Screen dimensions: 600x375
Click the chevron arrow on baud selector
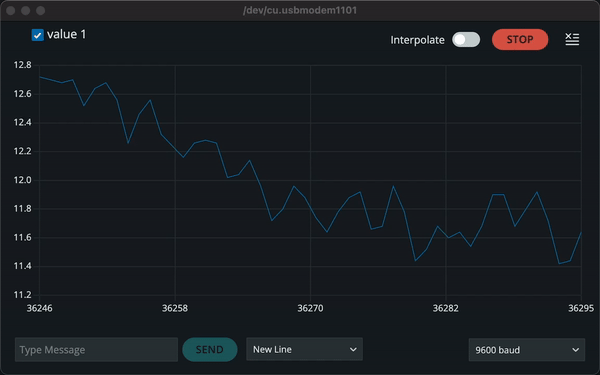575,350
